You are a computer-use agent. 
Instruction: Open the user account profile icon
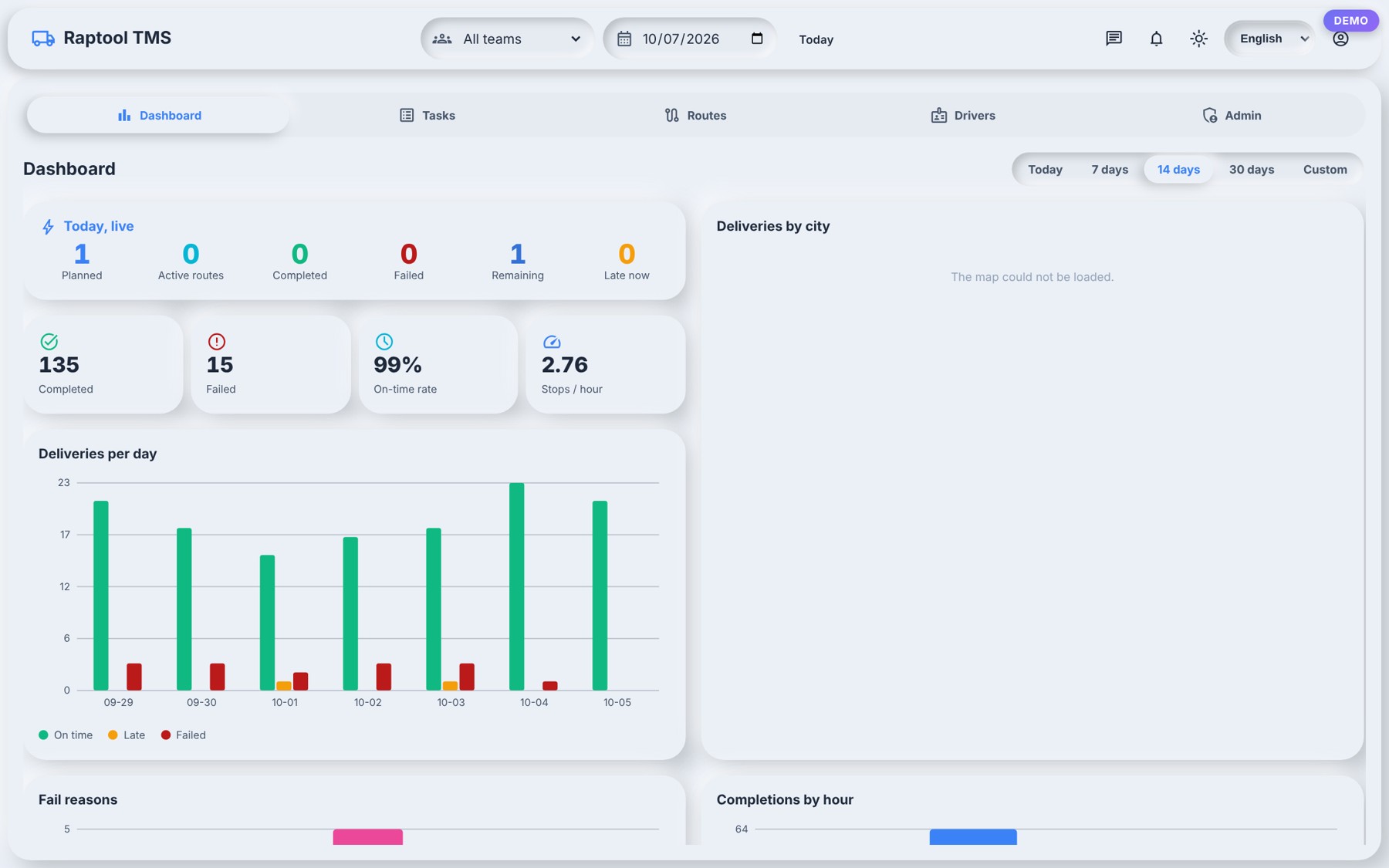click(x=1340, y=39)
